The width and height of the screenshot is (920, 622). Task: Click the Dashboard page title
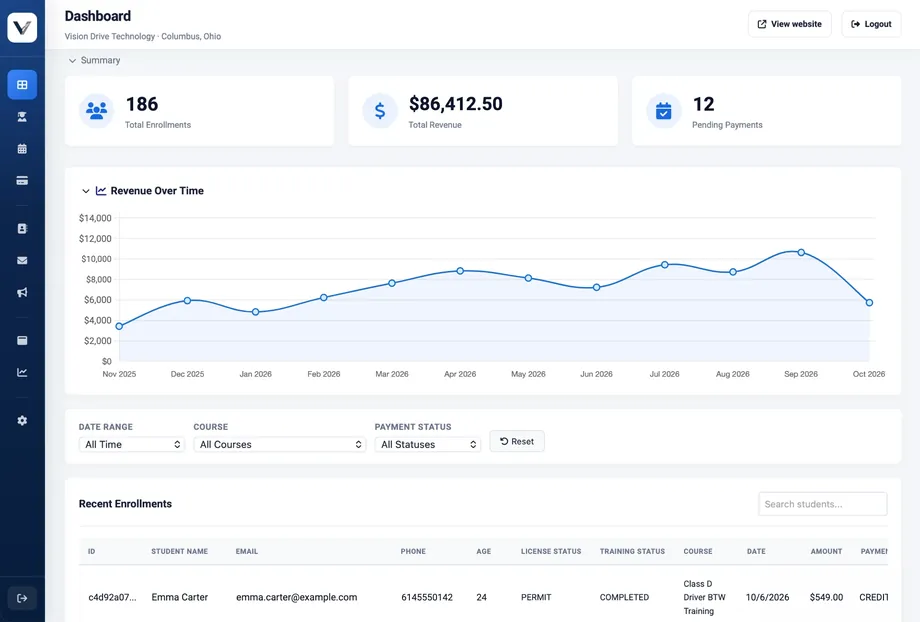(x=97, y=16)
